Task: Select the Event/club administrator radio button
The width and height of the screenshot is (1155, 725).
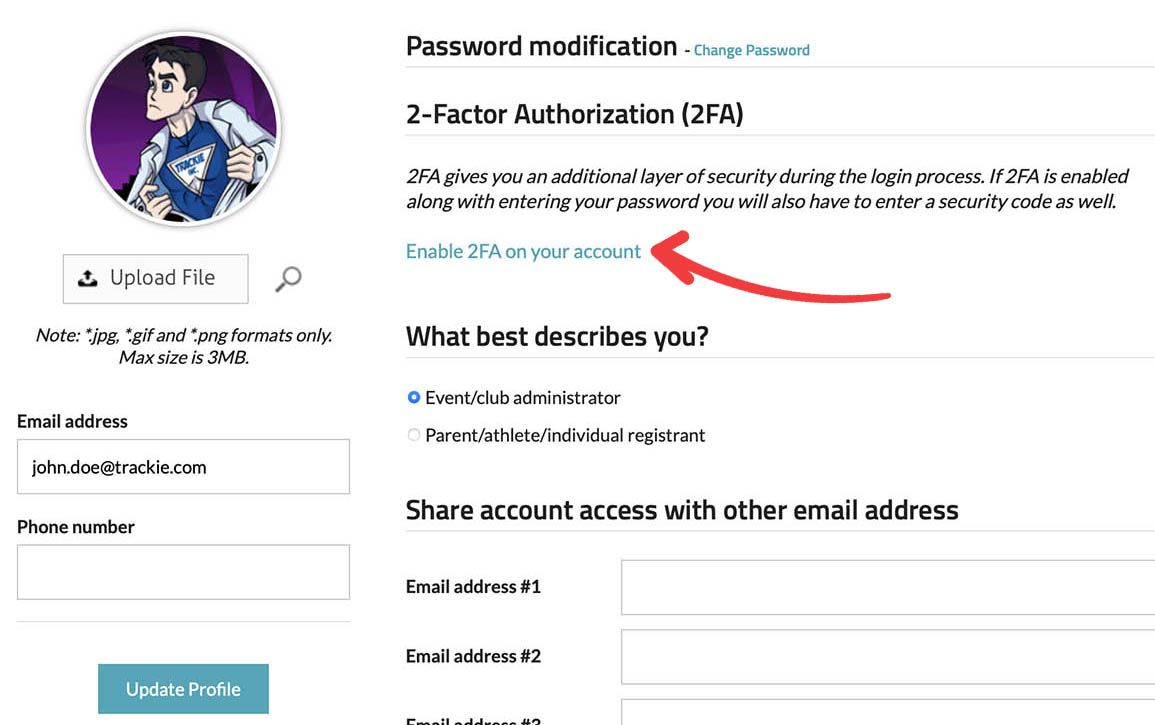Action: pyautogui.click(x=414, y=398)
